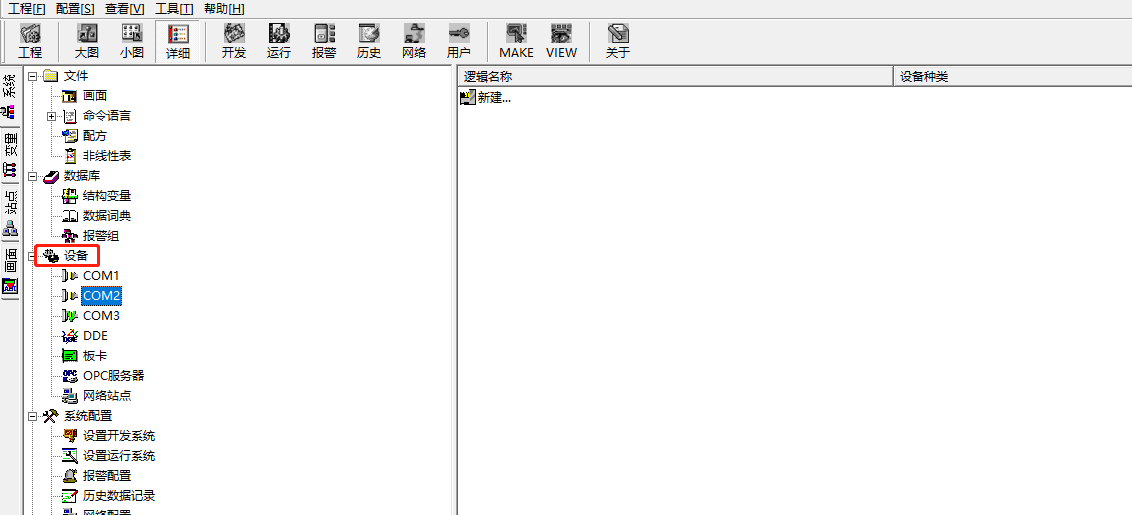This screenshot has height=515, width=1132.
Task: Collapse the 文件 tree node
Action: [32, 76]
